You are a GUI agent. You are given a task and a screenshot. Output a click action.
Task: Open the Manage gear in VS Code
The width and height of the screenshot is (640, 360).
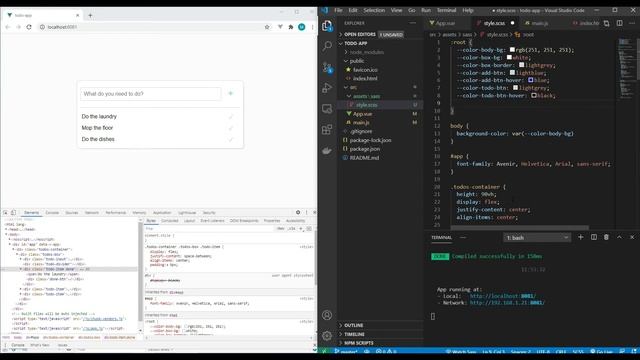click(x=327, y=336)
